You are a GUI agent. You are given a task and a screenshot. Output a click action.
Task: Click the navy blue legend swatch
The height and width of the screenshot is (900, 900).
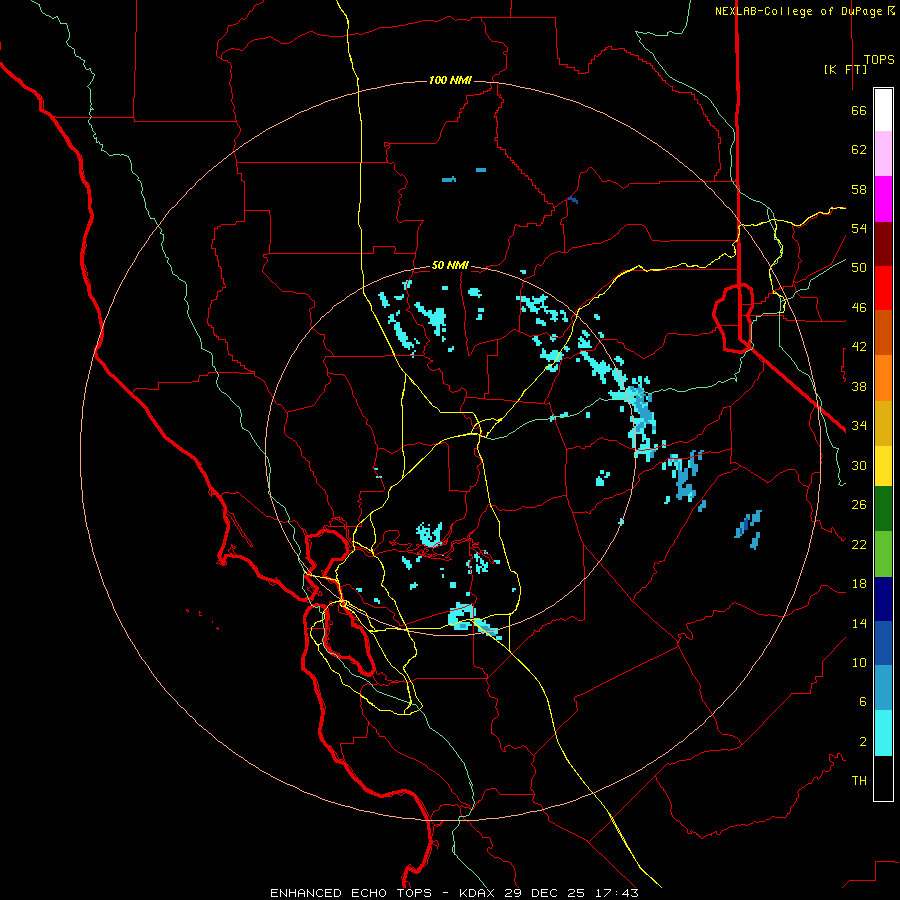tap(883, 599)
